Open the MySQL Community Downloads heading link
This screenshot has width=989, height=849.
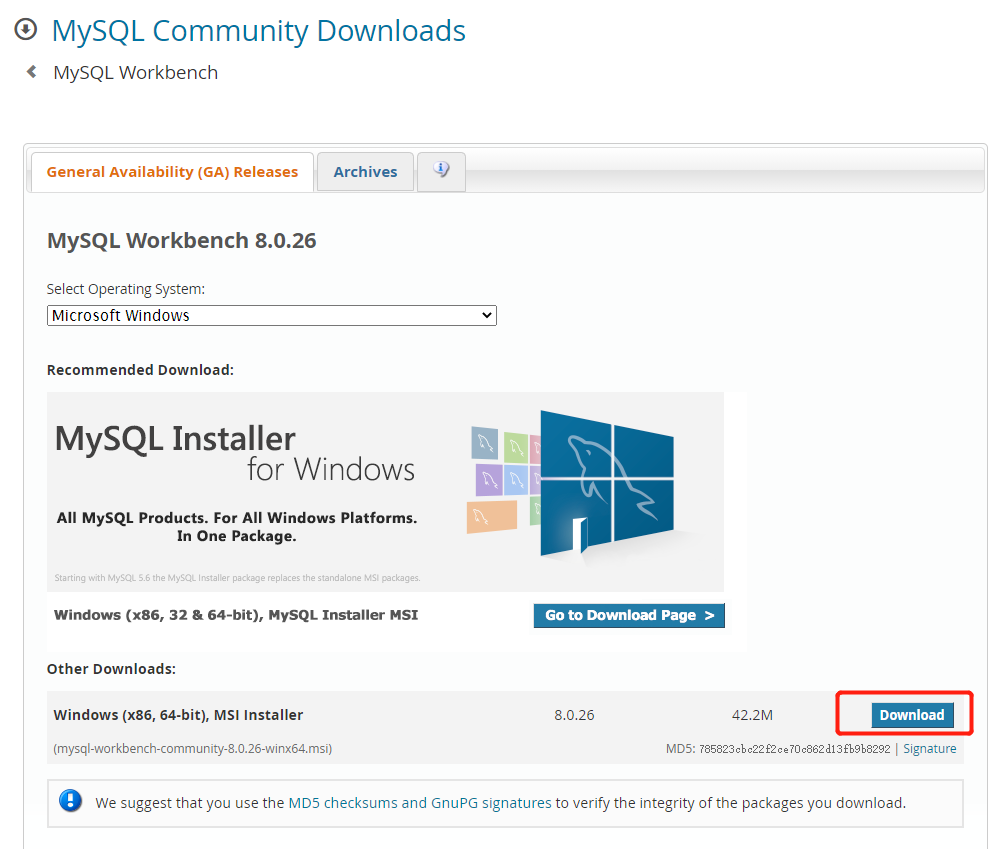(x=259, y=30)
